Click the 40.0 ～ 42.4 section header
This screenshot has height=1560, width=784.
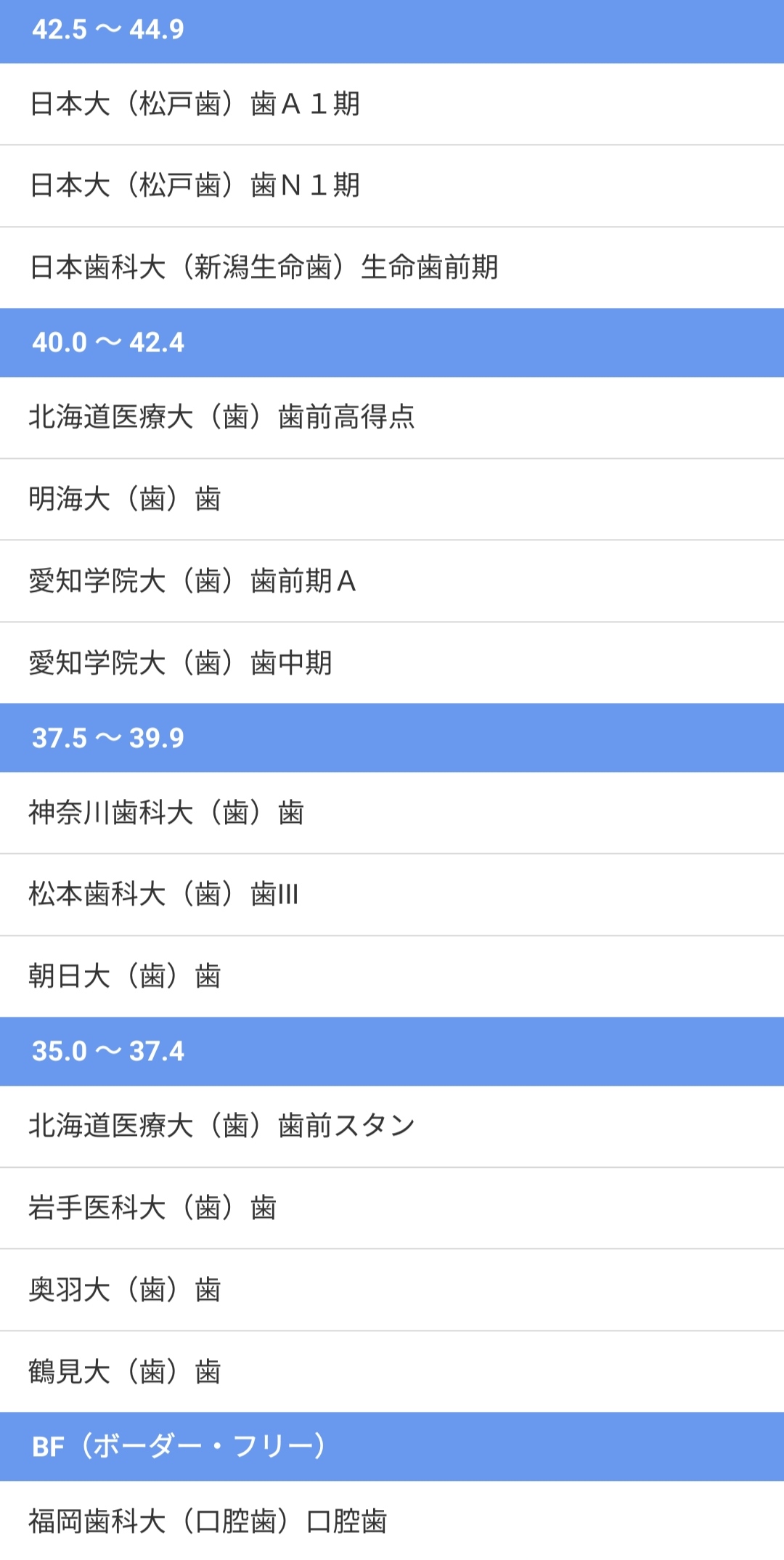(x=392, y=343)
